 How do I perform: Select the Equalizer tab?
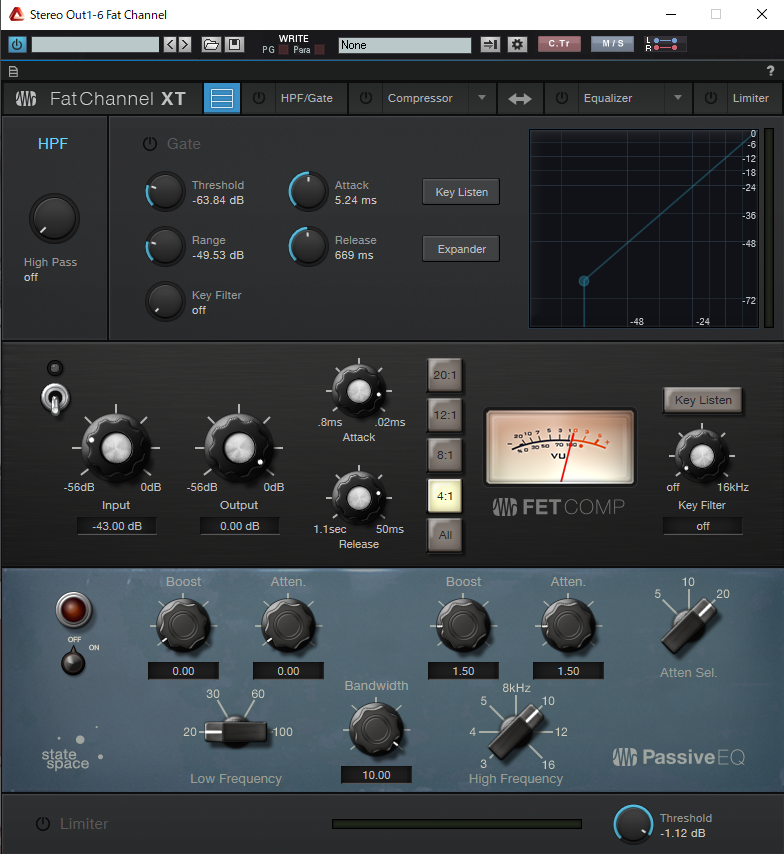pyautogui.click(x=608, y=99)
